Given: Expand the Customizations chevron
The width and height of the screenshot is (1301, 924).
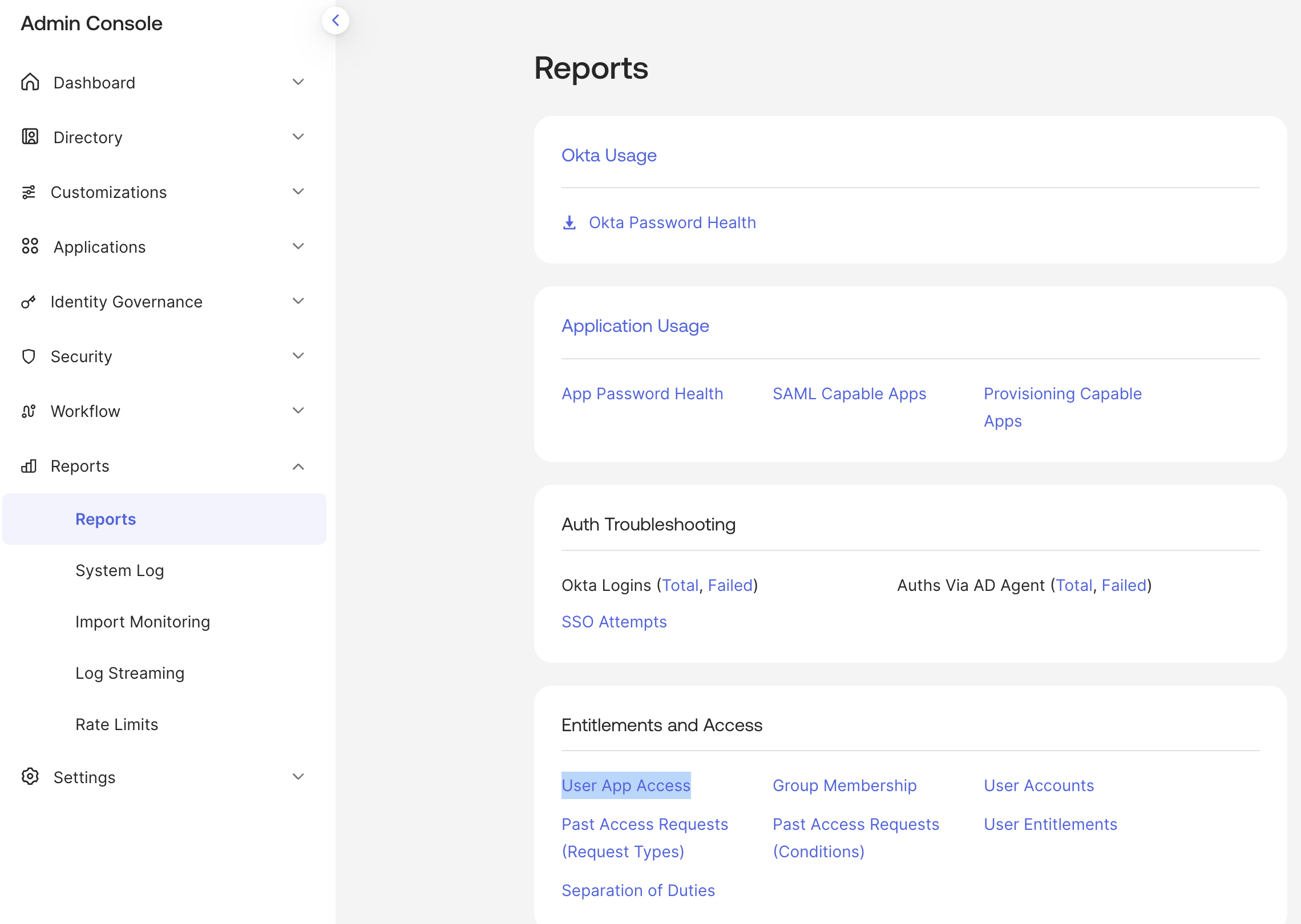Looking at the screenshot, I should tap(298, 192).
